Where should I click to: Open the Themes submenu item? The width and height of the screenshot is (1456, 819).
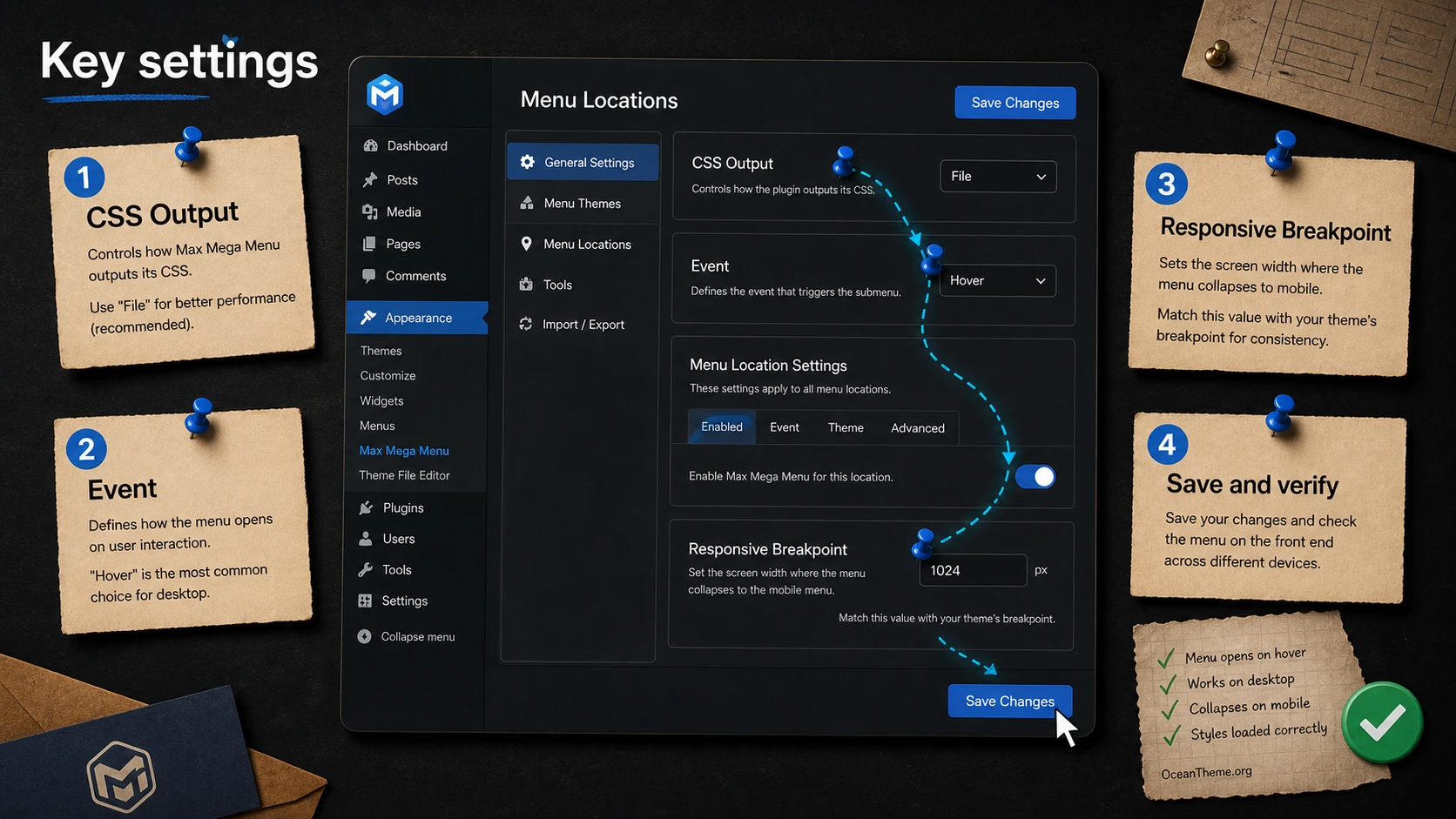coord(381,351)
